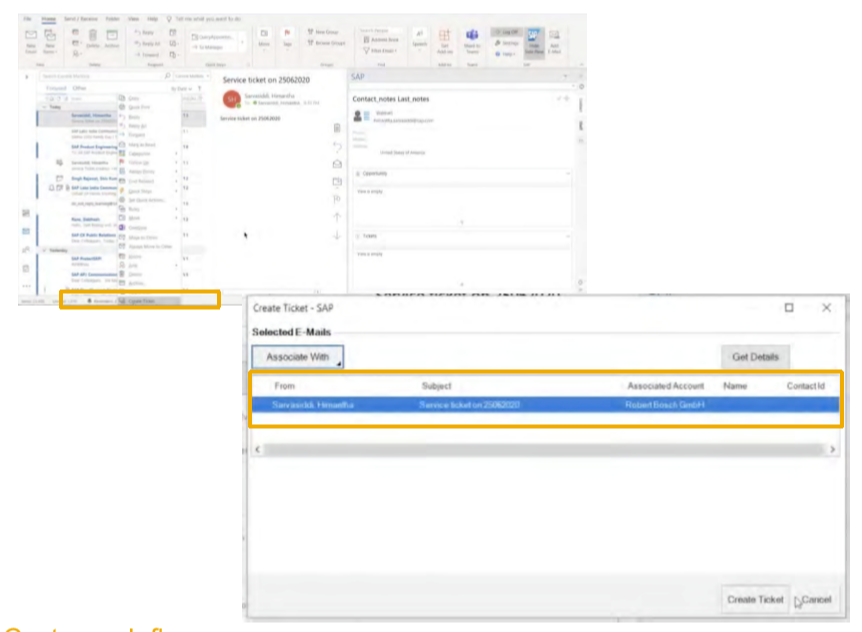Collapse the Today message group
Viewport: 862px width, 632px height.
pyautogui.click(x=45, y=107)
